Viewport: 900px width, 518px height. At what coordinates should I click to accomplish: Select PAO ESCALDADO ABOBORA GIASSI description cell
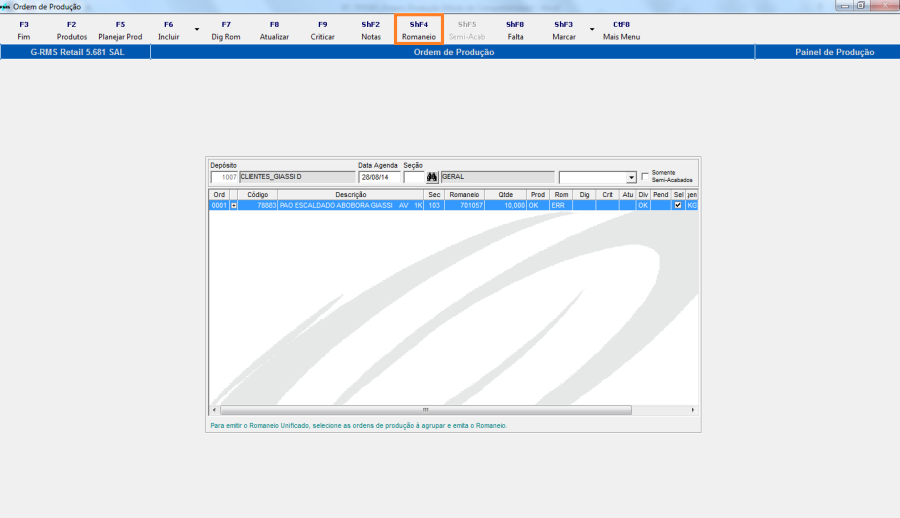[x=351, y=205]
